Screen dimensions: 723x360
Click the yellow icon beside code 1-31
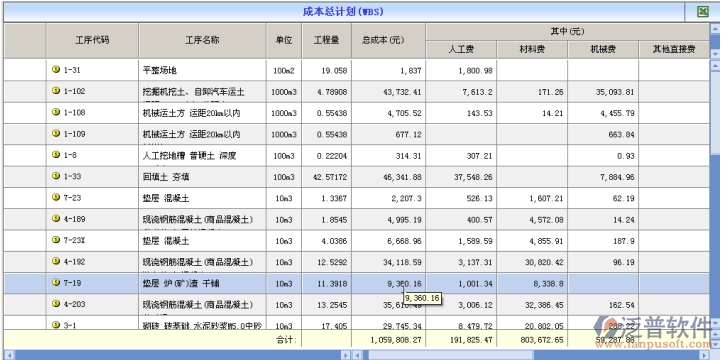click(x=56, y=70)
